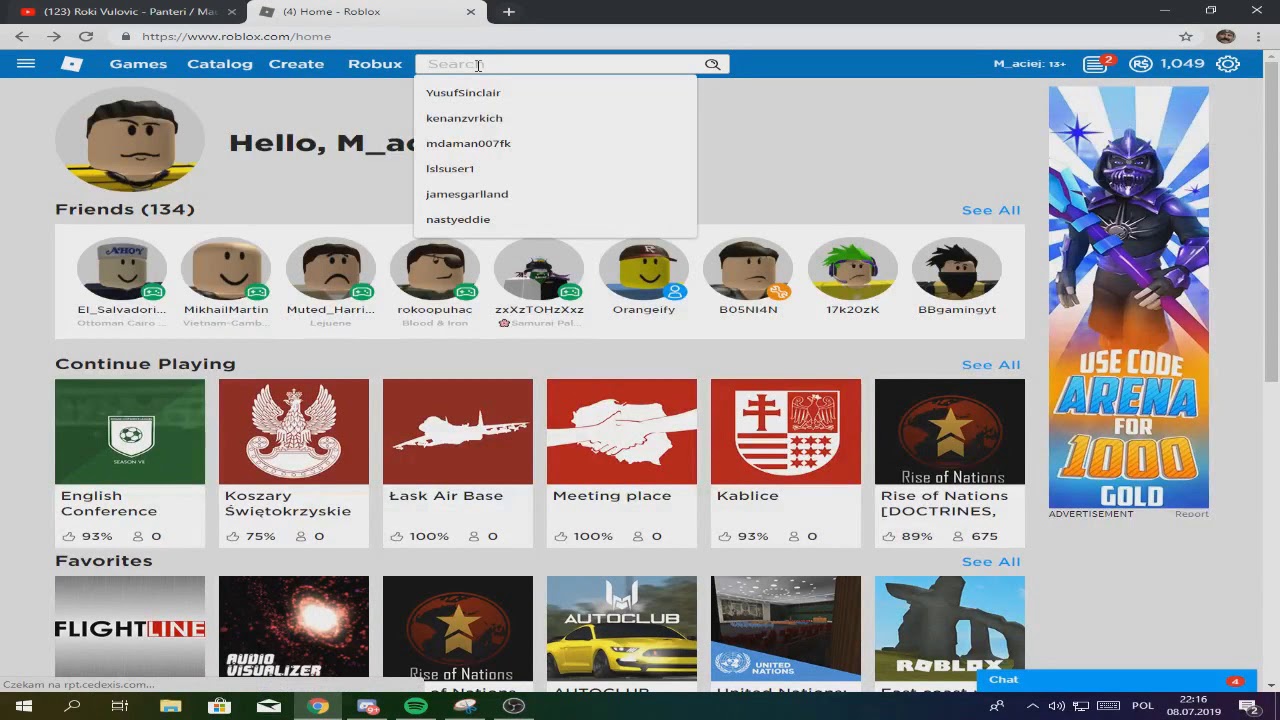The height and width of the screenshot is (720, 1280).
Task: Click the Arena 1000 Gold ad banner
Action: 1129,297
